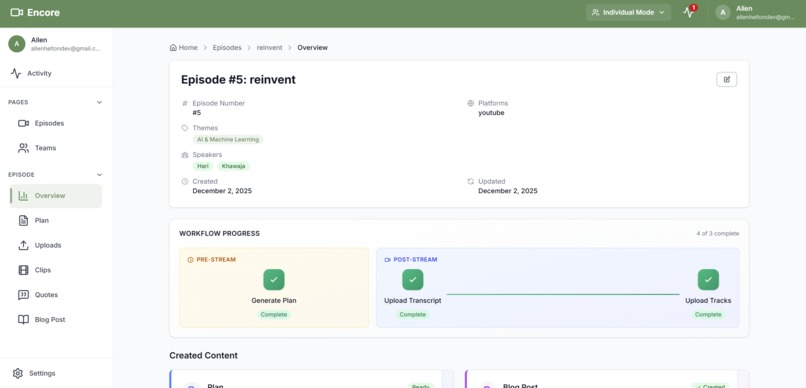Image resolution: width=806 pixels, height=388 pixels.
Task: Click the Blog Post book icon
Action: (x=23, y=319)
